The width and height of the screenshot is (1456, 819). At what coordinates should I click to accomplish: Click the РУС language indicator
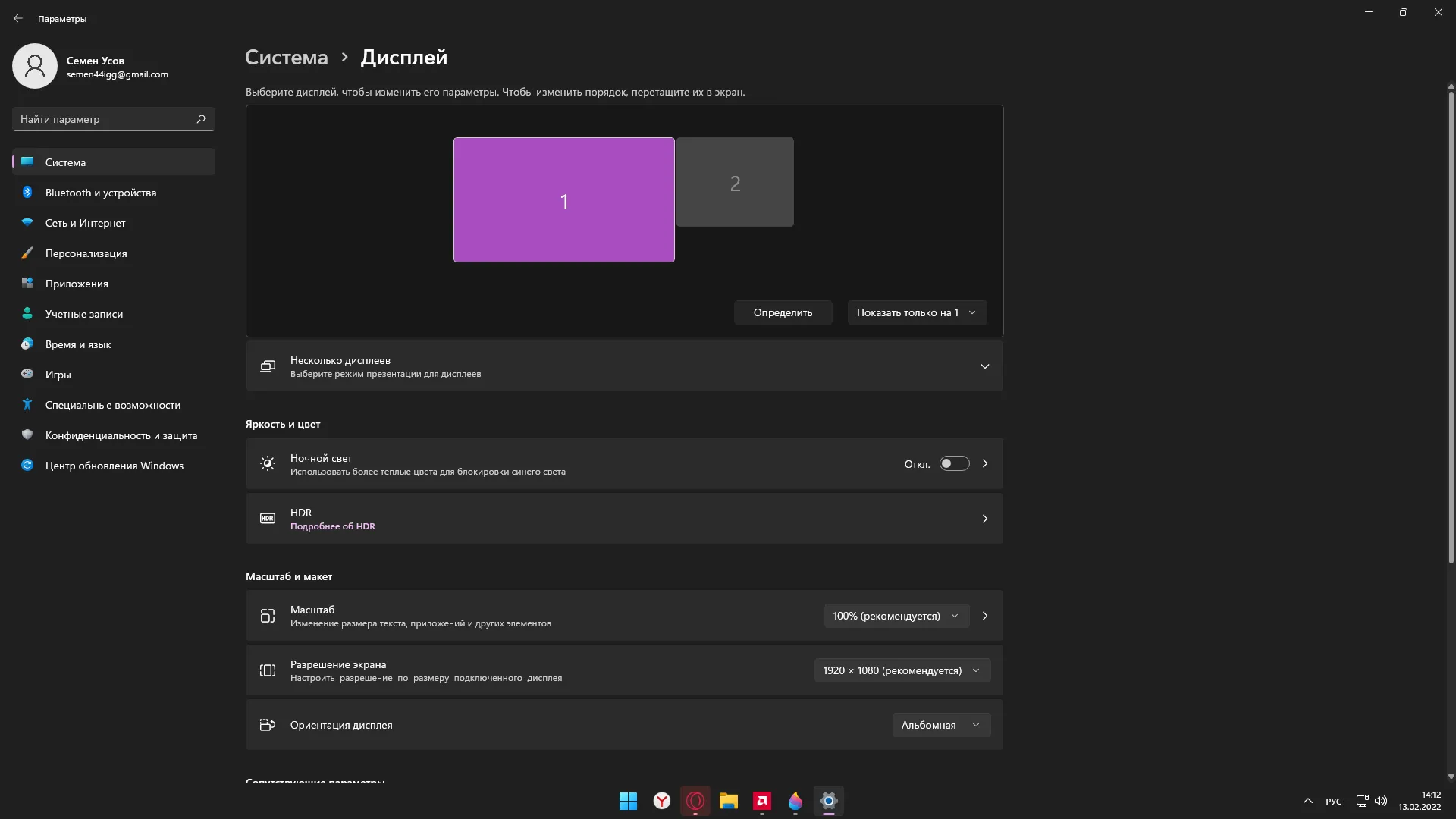[x=1334, y=802]
